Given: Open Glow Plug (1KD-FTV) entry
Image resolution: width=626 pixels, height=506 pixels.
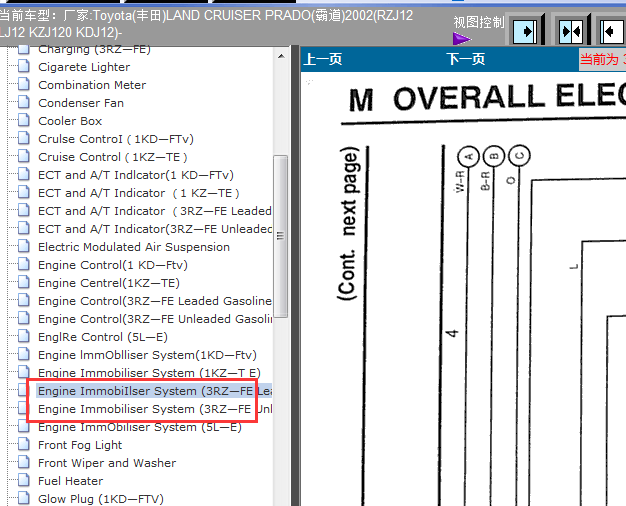Looking at the screenshot, I should [x=101, y=498].
